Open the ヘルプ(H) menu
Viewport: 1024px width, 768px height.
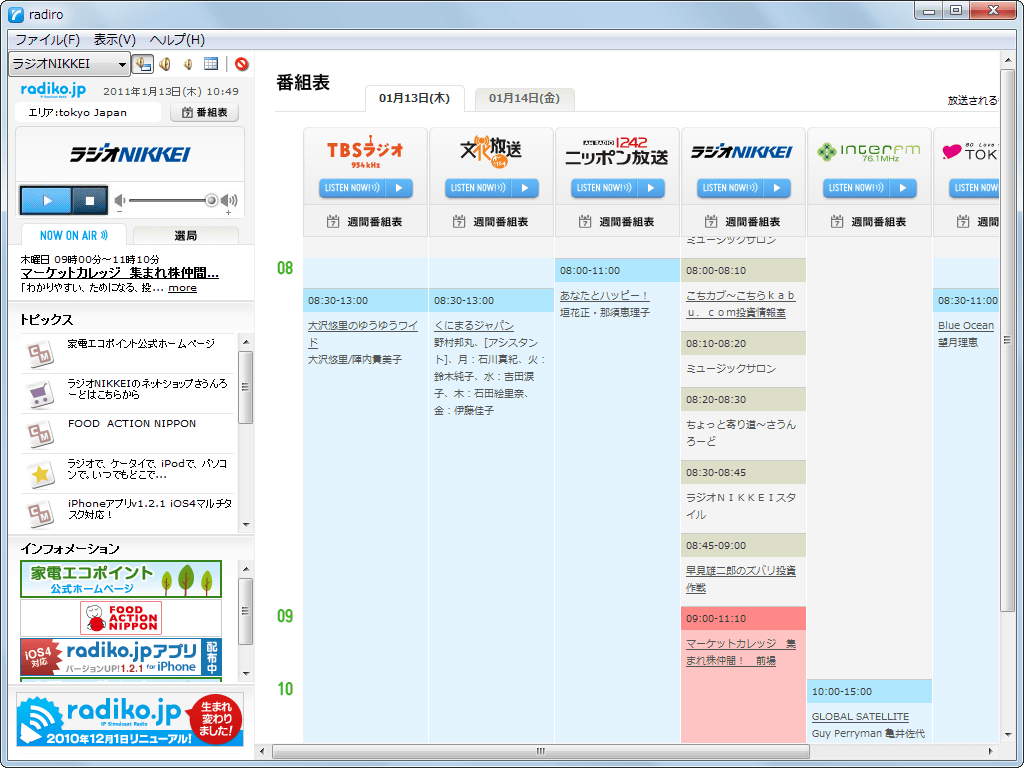(x=177, y=40)
